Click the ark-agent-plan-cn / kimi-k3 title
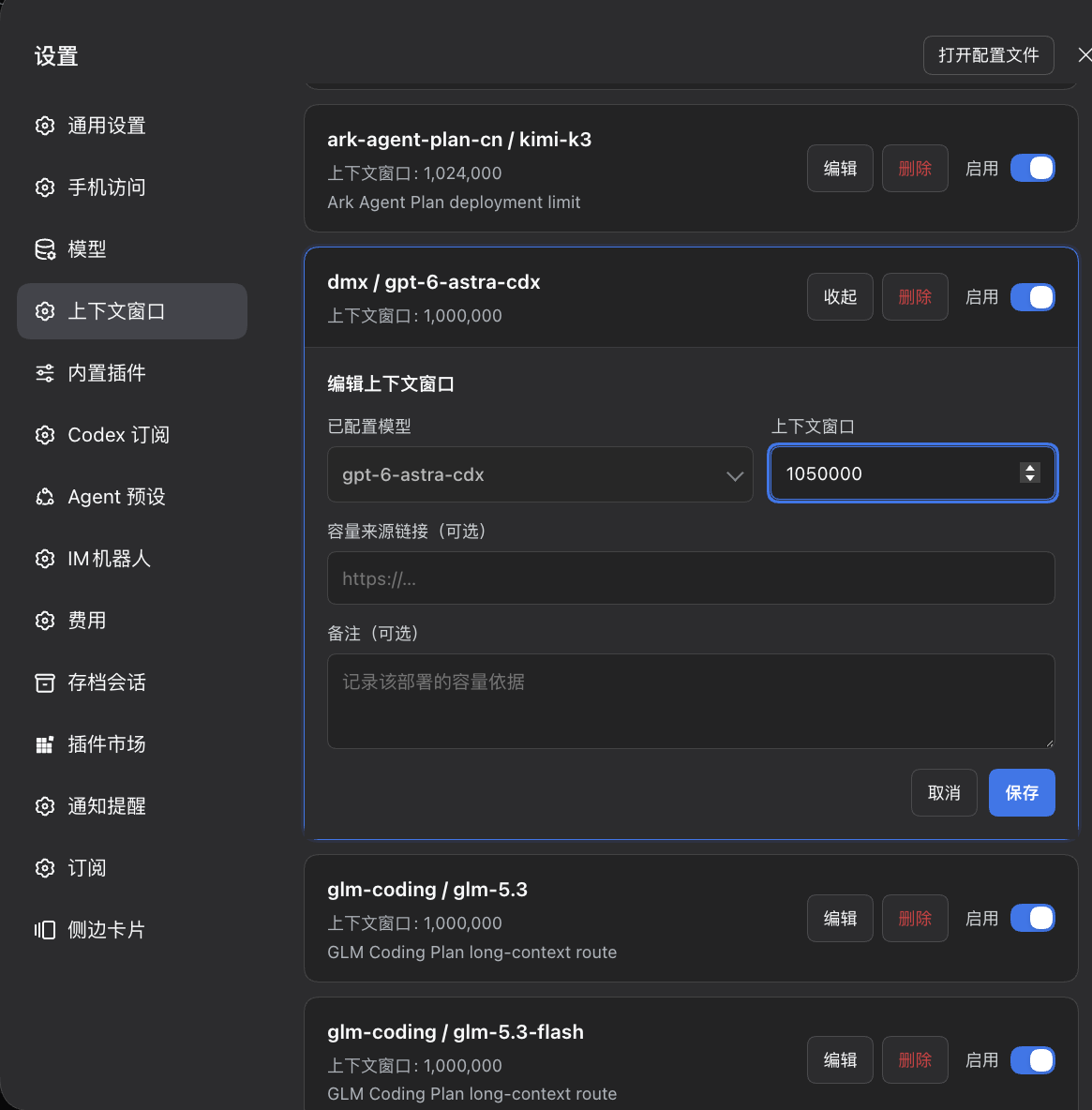Image resolution: width=1092 pixels, height=1110 pixels. [459, 140]
